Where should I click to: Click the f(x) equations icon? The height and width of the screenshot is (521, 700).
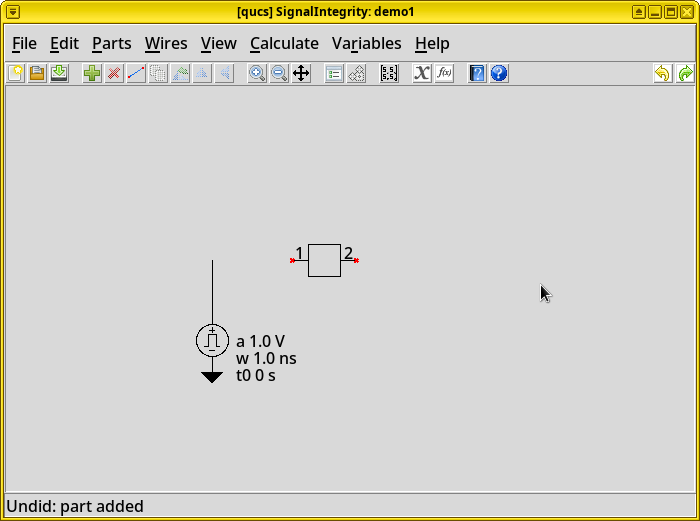click(x=444, y=73)
